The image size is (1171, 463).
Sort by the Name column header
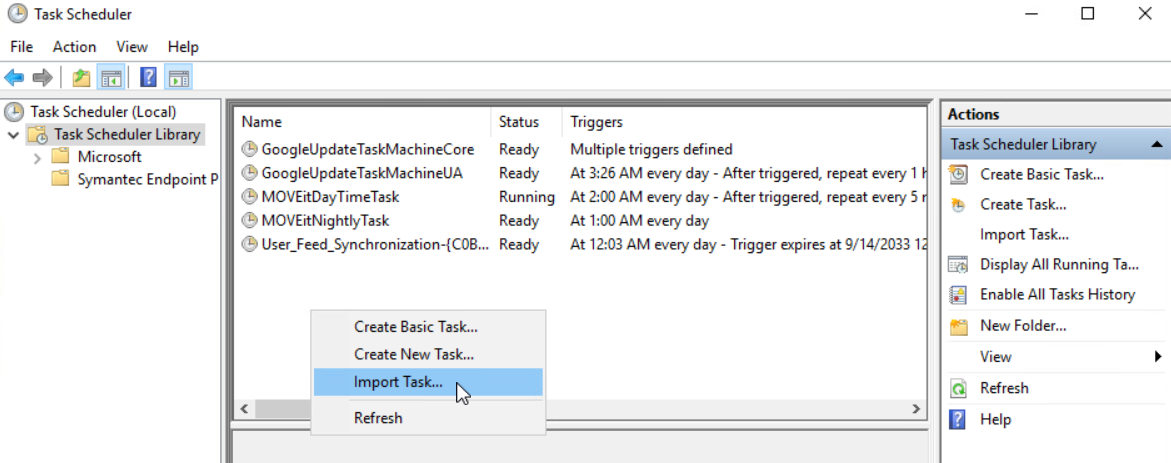pos(363,122)
